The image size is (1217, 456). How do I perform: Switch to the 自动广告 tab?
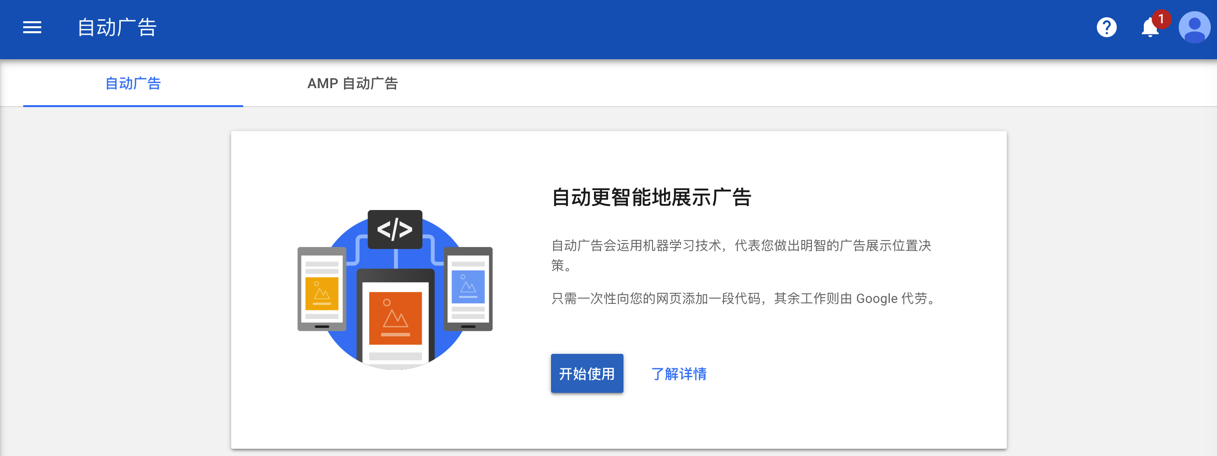tap(133, 83)
